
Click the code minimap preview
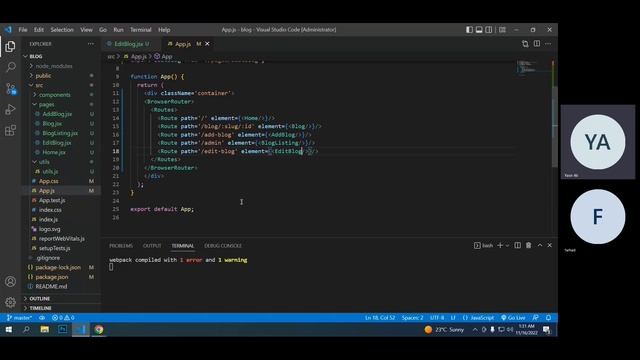coord(533,68)
